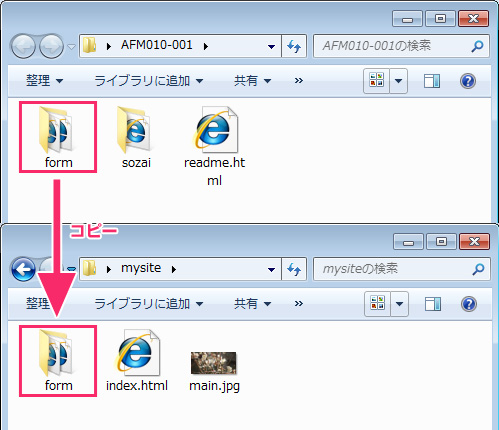Refresh the mysite folder address bar

pyautogui.click(x=294, y=269)
